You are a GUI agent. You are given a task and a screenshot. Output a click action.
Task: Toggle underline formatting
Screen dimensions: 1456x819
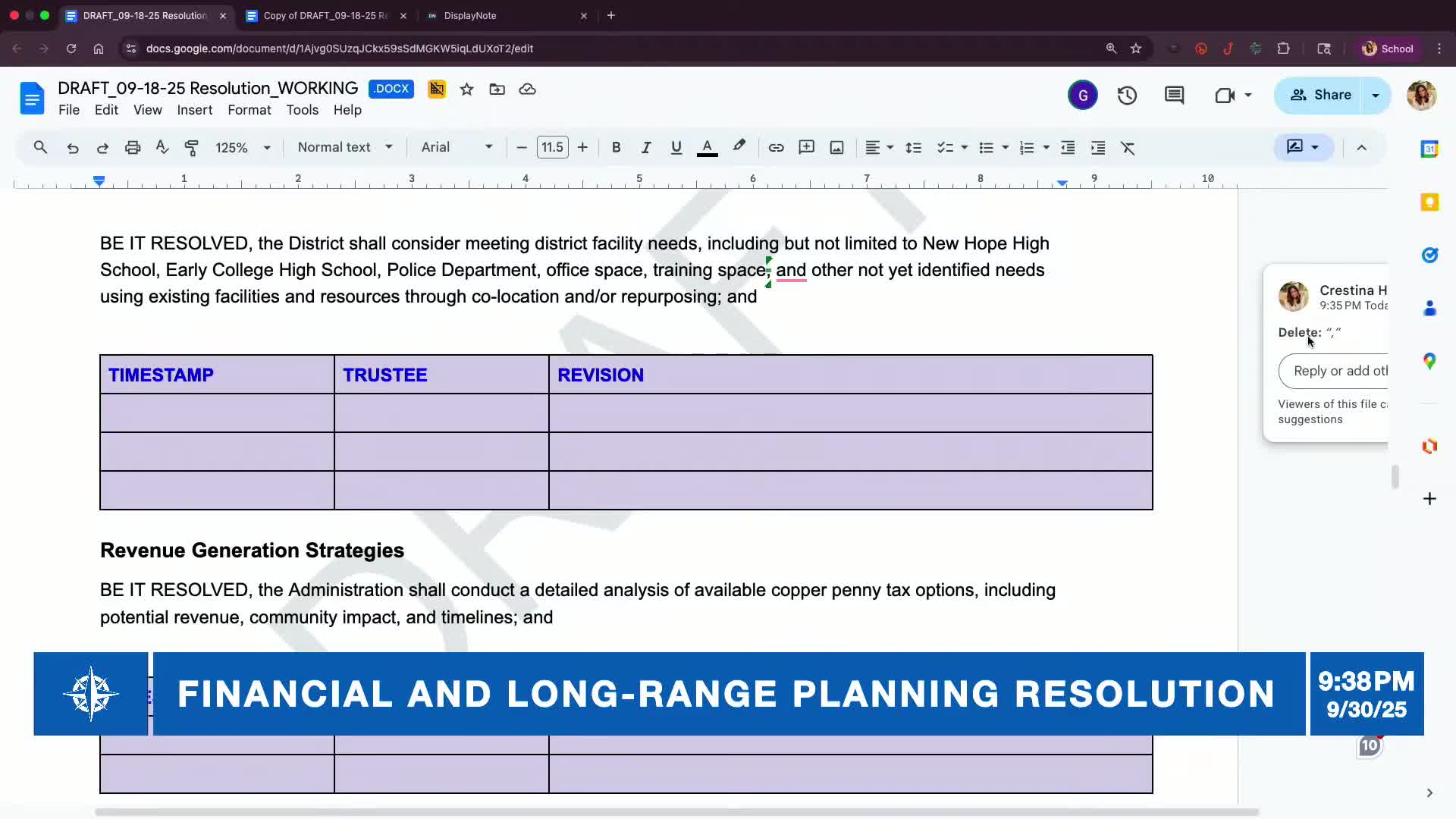[676, 148]
